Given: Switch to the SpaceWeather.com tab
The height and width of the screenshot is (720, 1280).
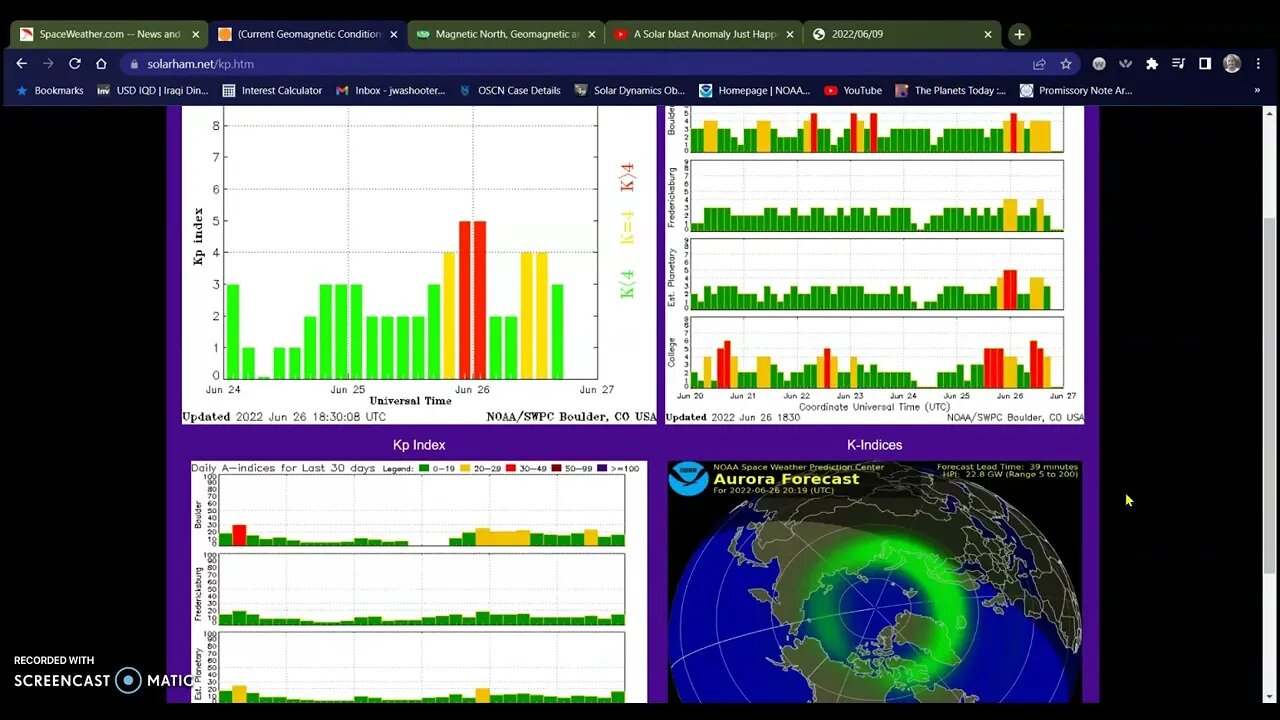Looking at the screenshot, I should [109, 34].
